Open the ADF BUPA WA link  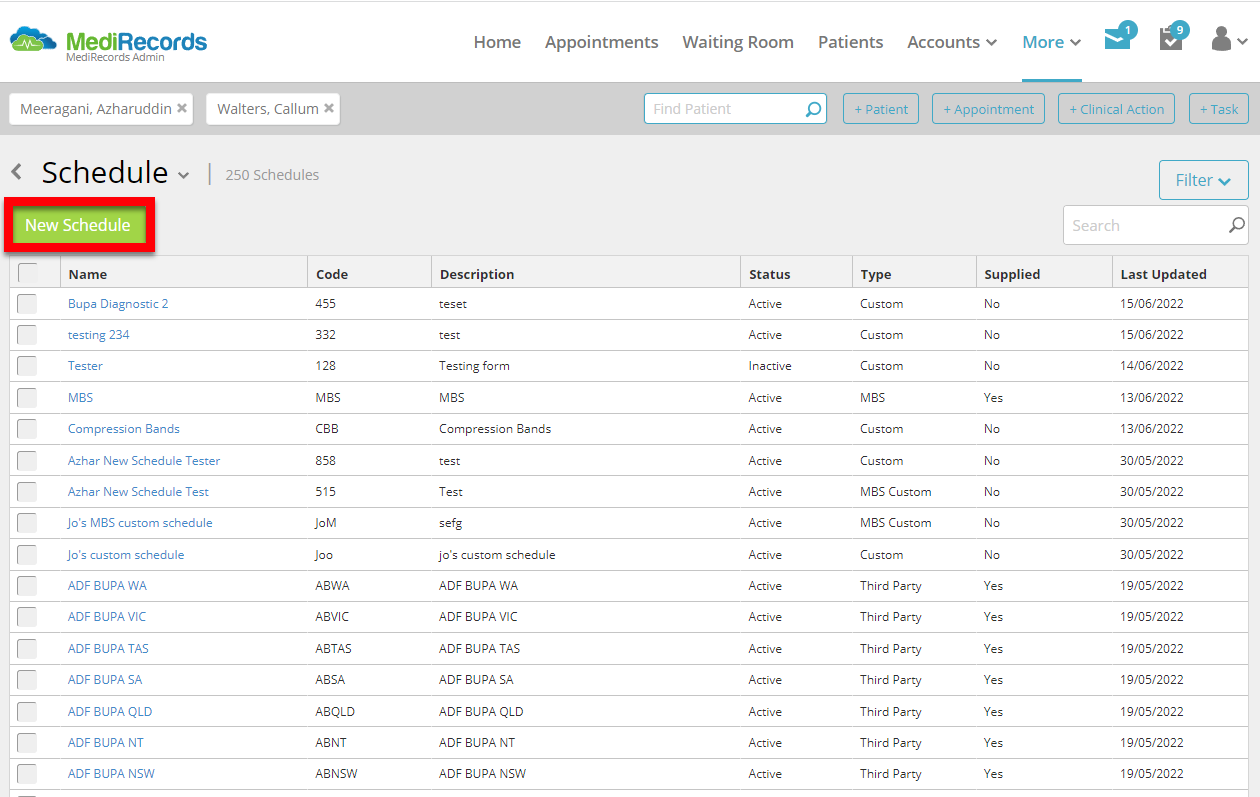pos(107,586)
